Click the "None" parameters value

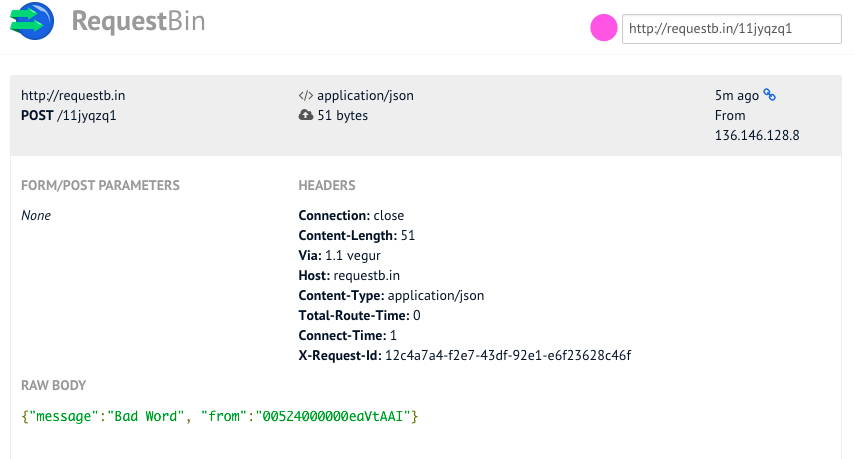click(x=36, y=215)
